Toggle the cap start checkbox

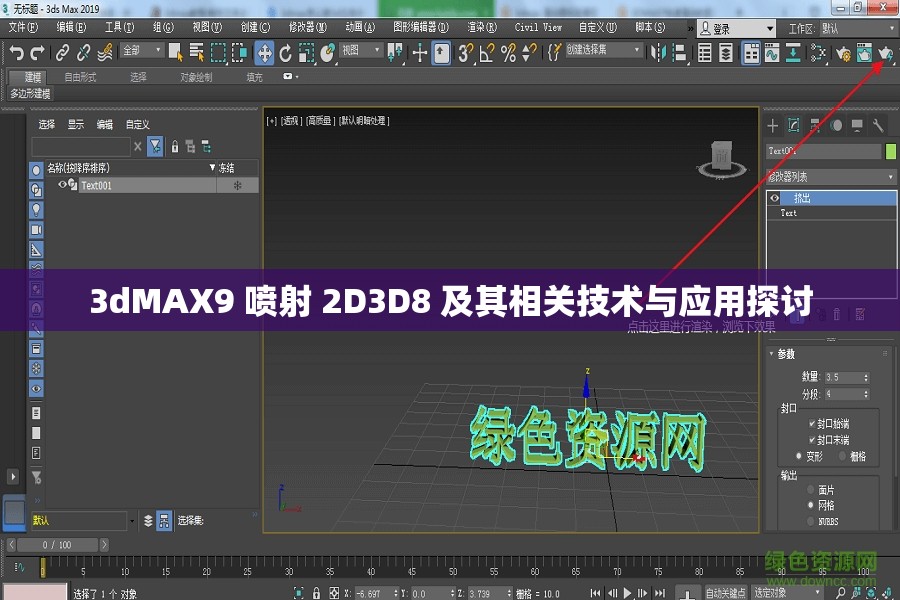(812, 424)
